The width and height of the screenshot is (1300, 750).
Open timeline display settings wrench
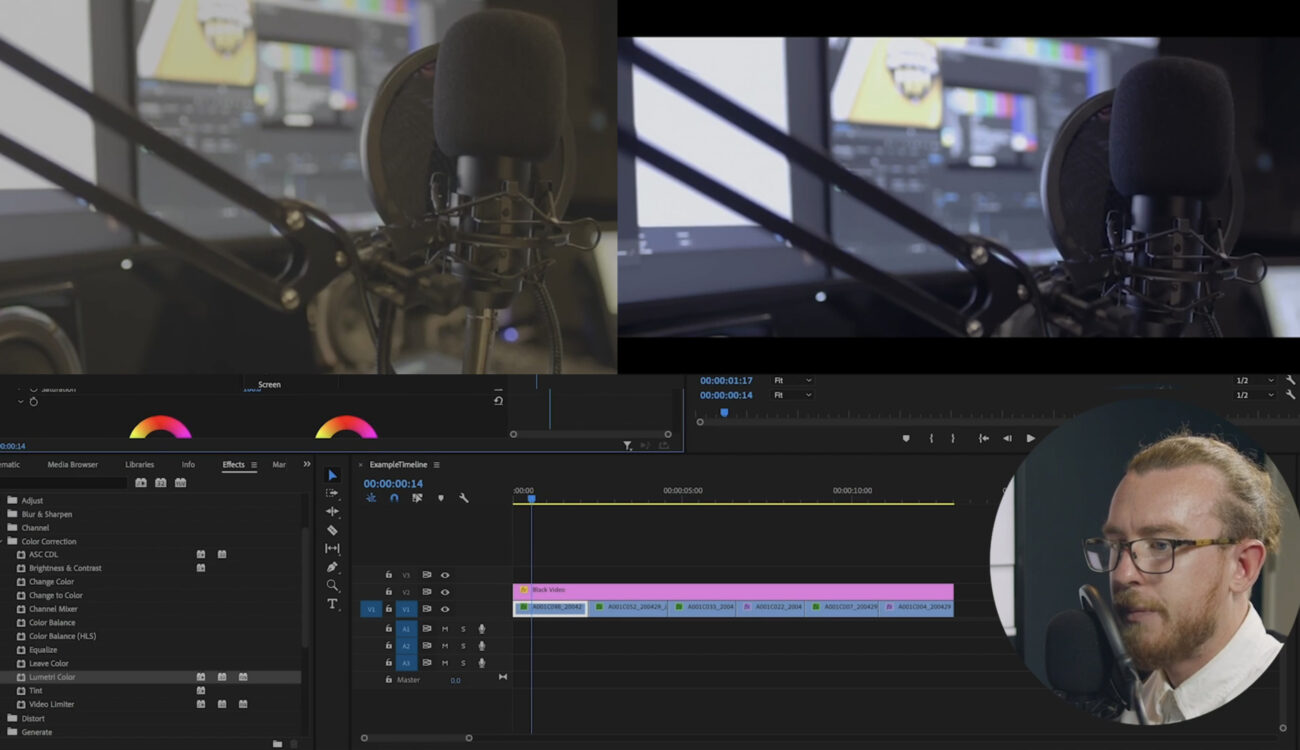click(x=463, y=498)
